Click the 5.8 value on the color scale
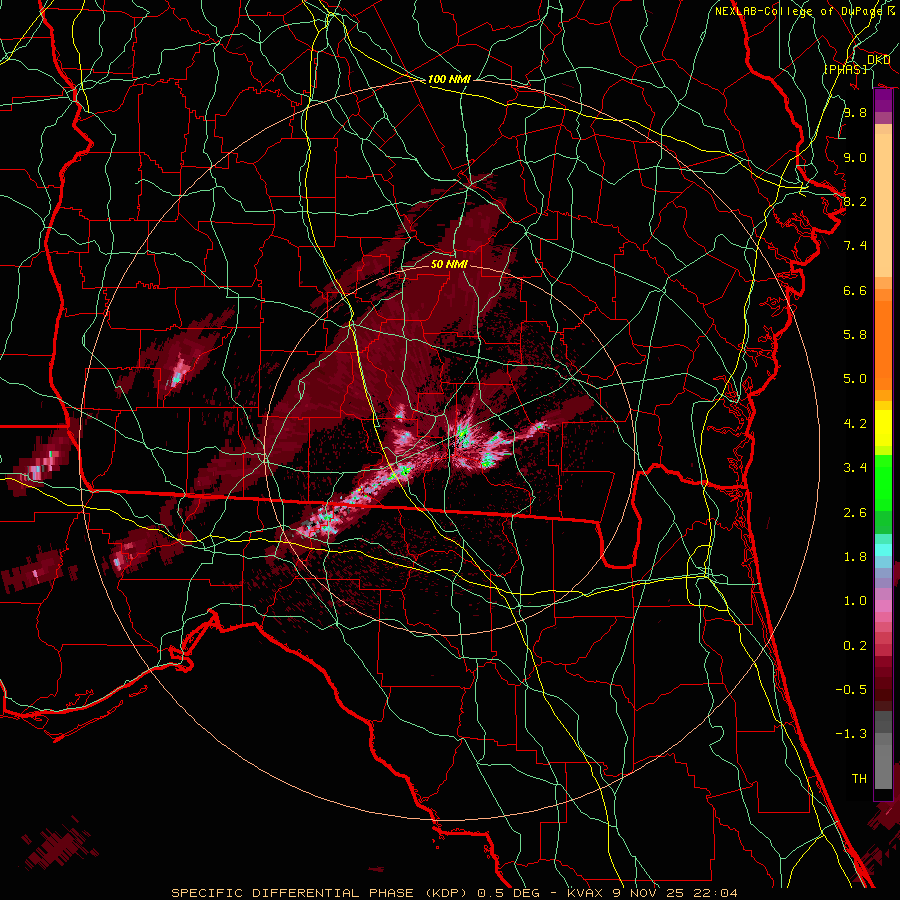Viewport: 900px width, 900px height. click(x=855, y=335)
